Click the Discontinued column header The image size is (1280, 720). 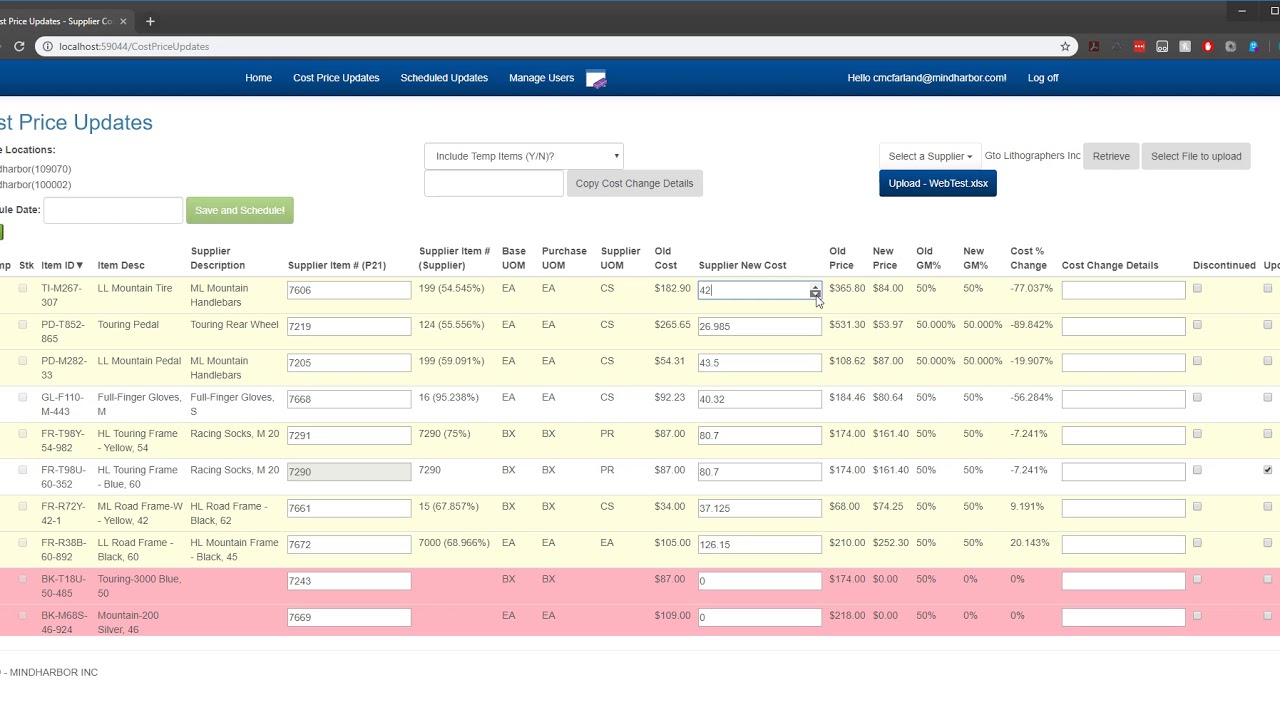1224,265
